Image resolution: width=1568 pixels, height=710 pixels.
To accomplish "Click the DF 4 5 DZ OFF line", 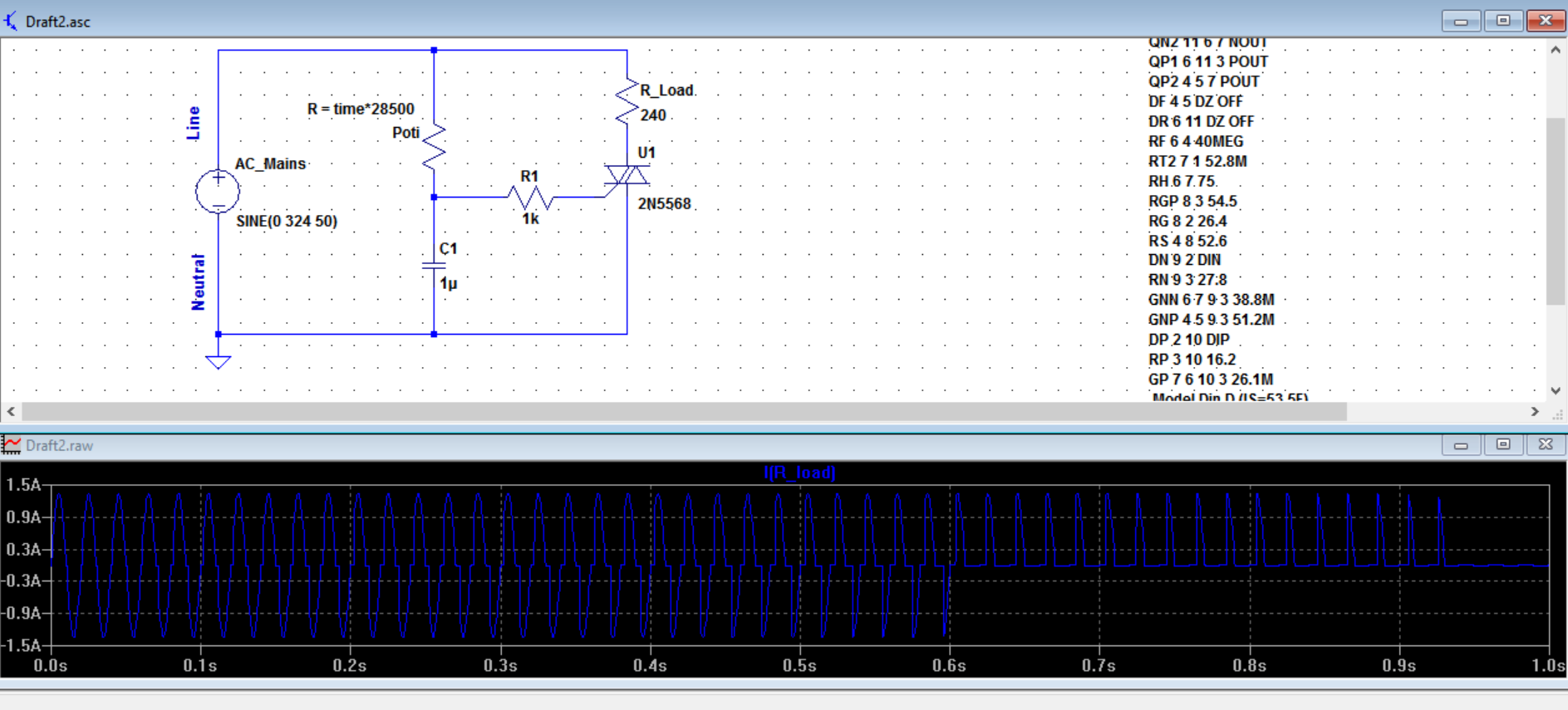I will coord(1195,101).
